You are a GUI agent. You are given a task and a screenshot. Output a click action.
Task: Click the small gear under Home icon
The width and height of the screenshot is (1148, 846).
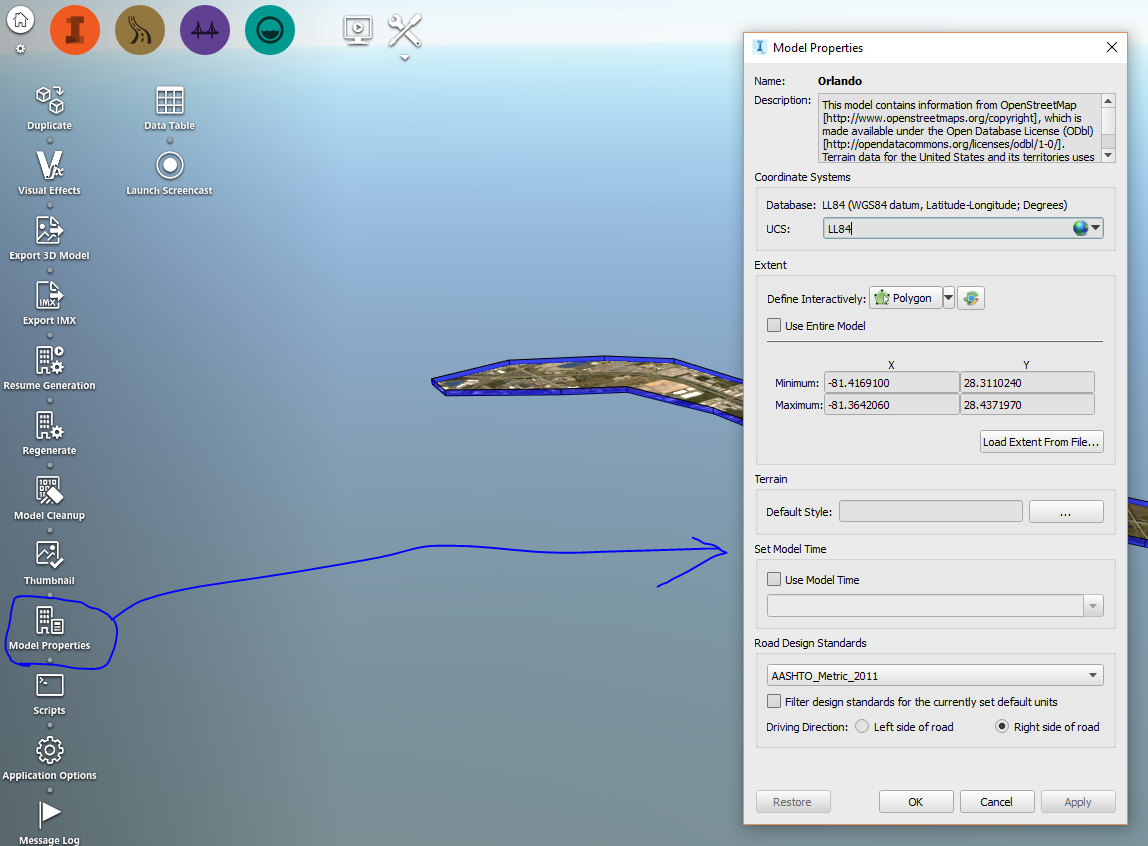pyautogui.click(x=20, y=49)
